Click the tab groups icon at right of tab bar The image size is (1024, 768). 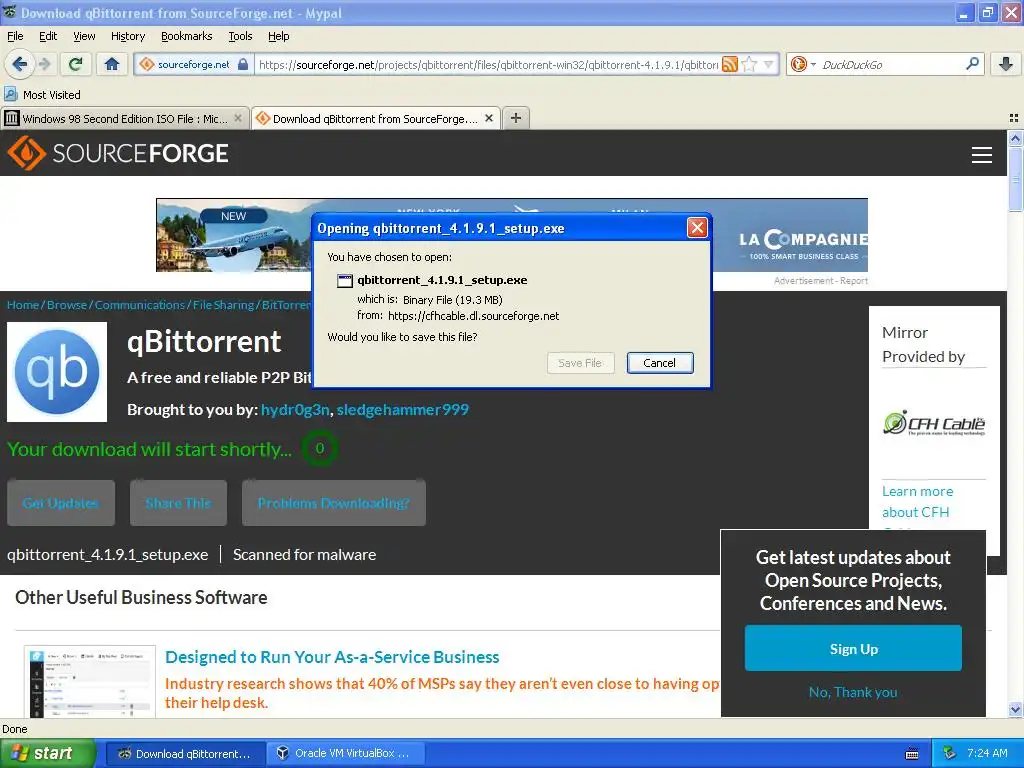pyautogui.click(x=1014, y=118)
